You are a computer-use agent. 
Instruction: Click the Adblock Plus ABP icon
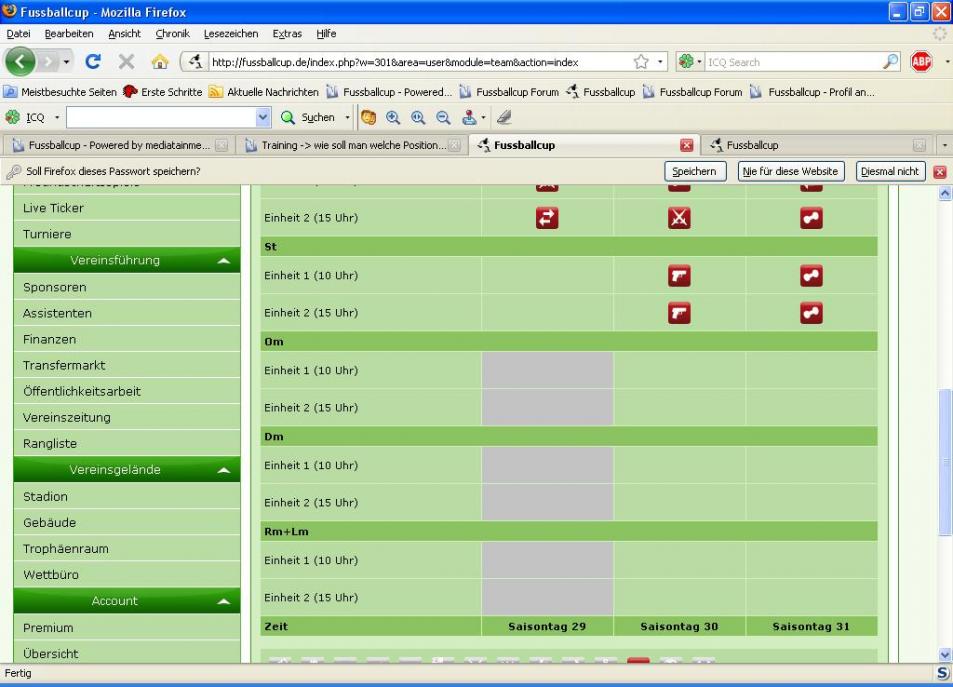pyautogui.click(x=921, y=62)
